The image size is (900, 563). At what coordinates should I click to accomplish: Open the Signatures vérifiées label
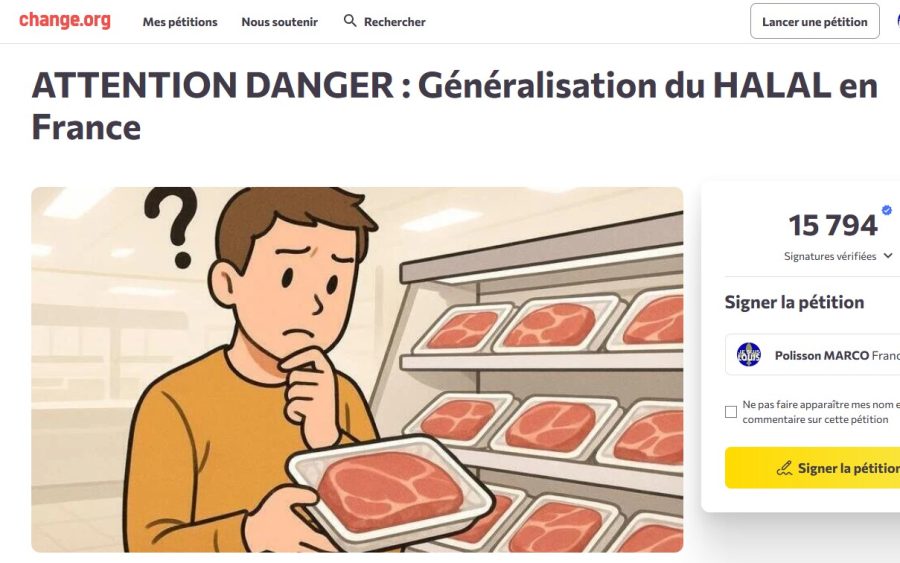click(x=830, y=256)
